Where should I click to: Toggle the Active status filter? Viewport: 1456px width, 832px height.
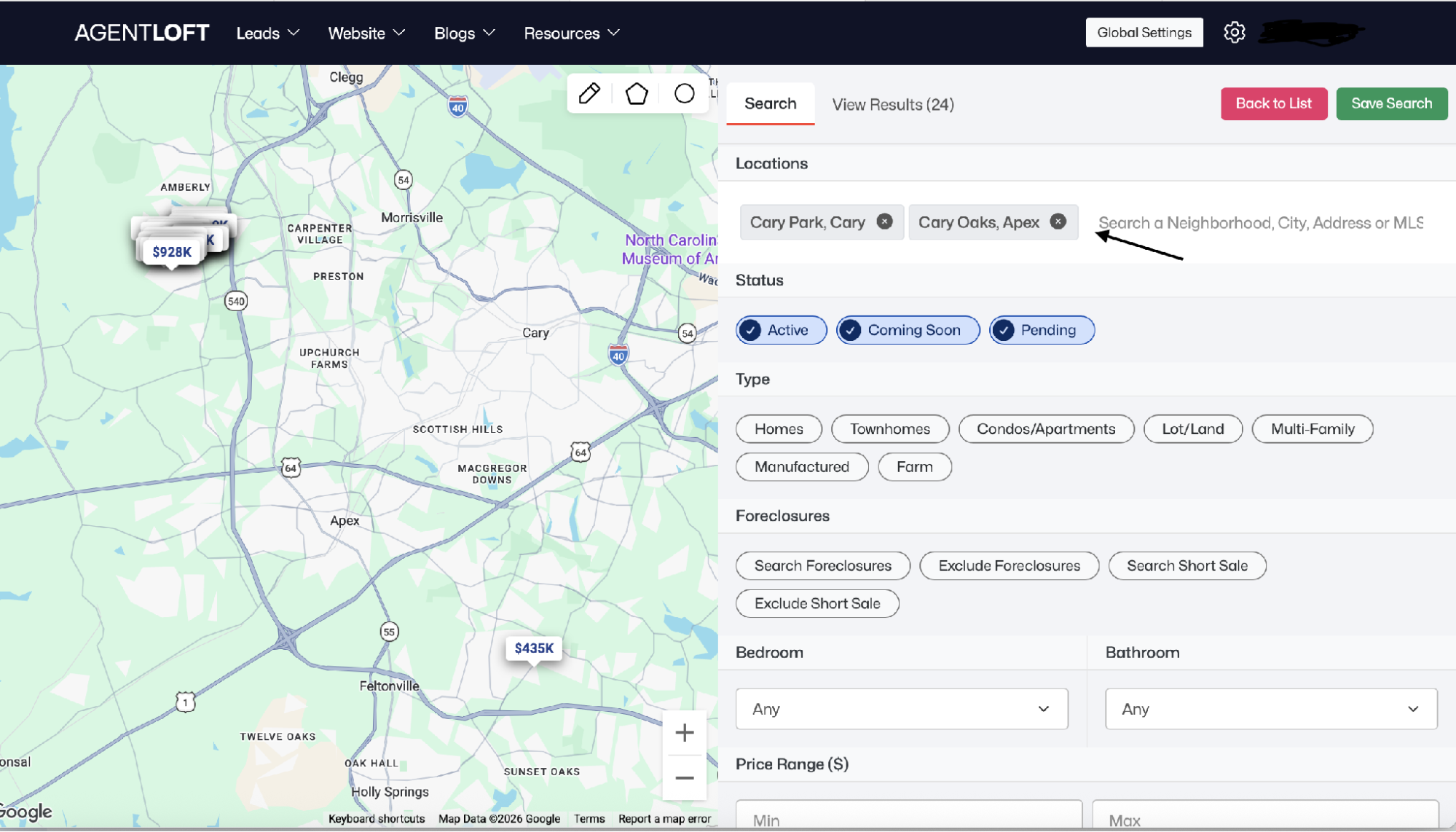coord(781,330)
